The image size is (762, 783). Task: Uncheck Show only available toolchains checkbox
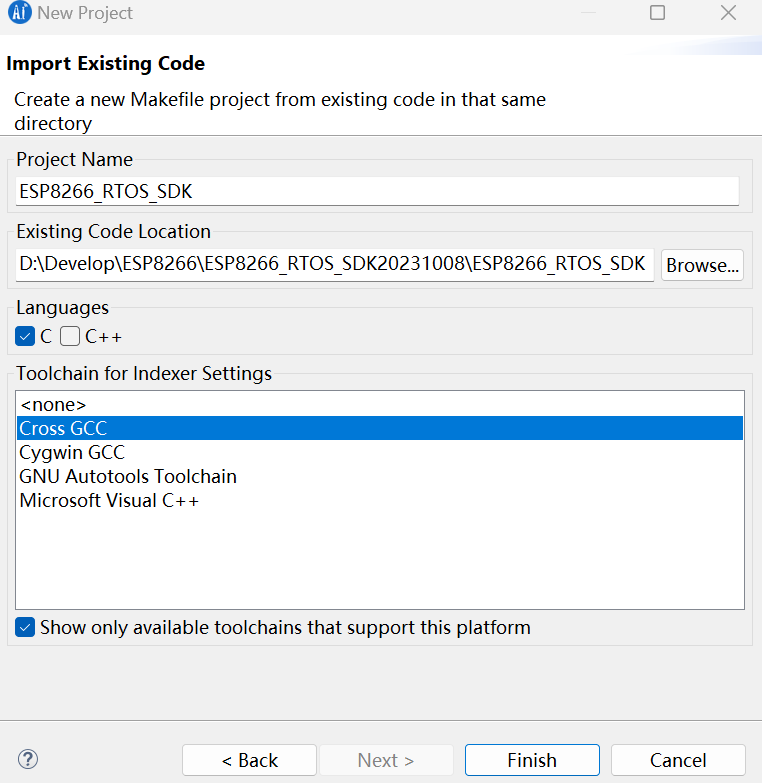click(x=25, y=627)
